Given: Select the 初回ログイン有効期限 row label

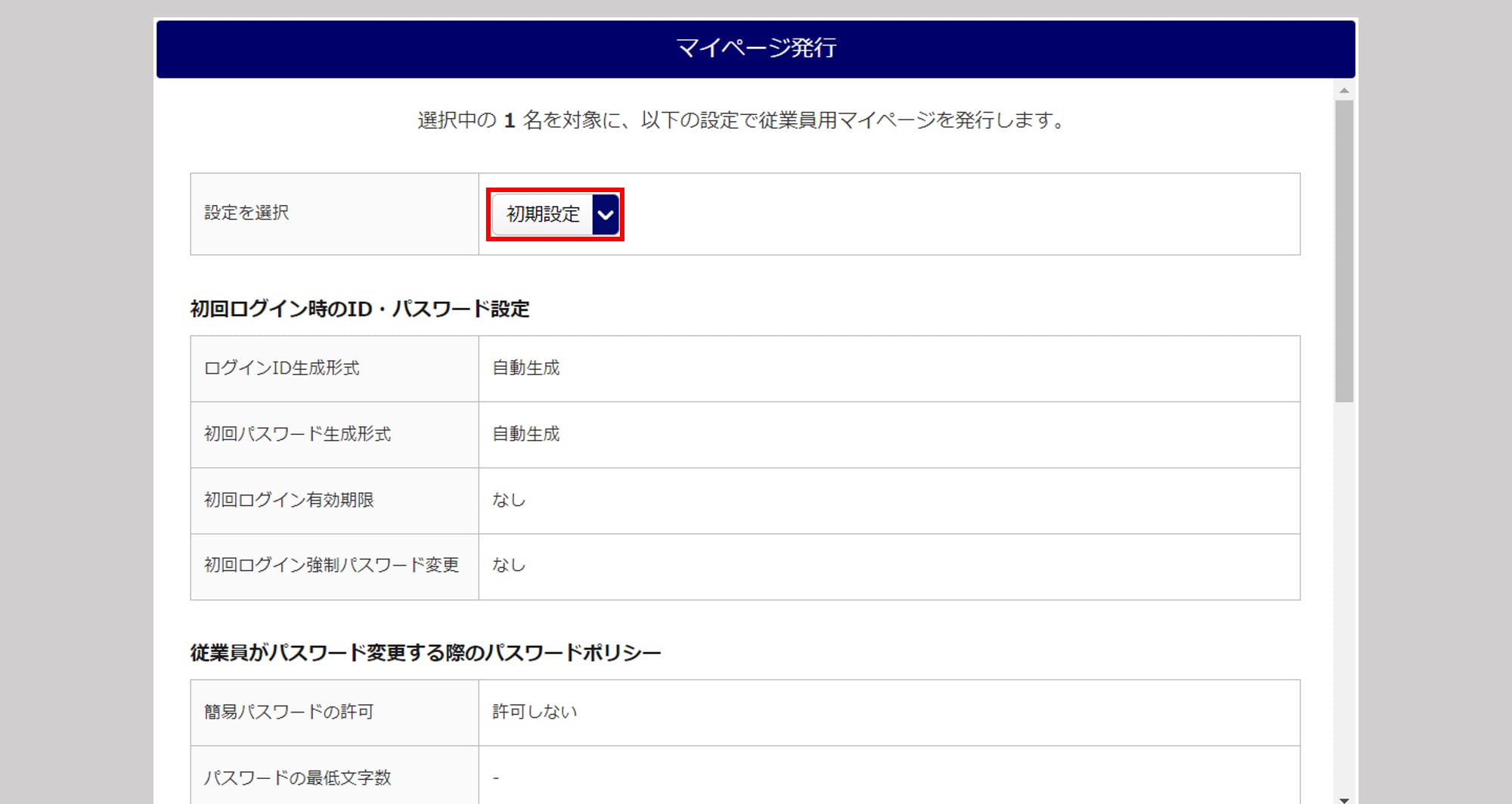Looking at the screenshot, I should coord(289,500).
